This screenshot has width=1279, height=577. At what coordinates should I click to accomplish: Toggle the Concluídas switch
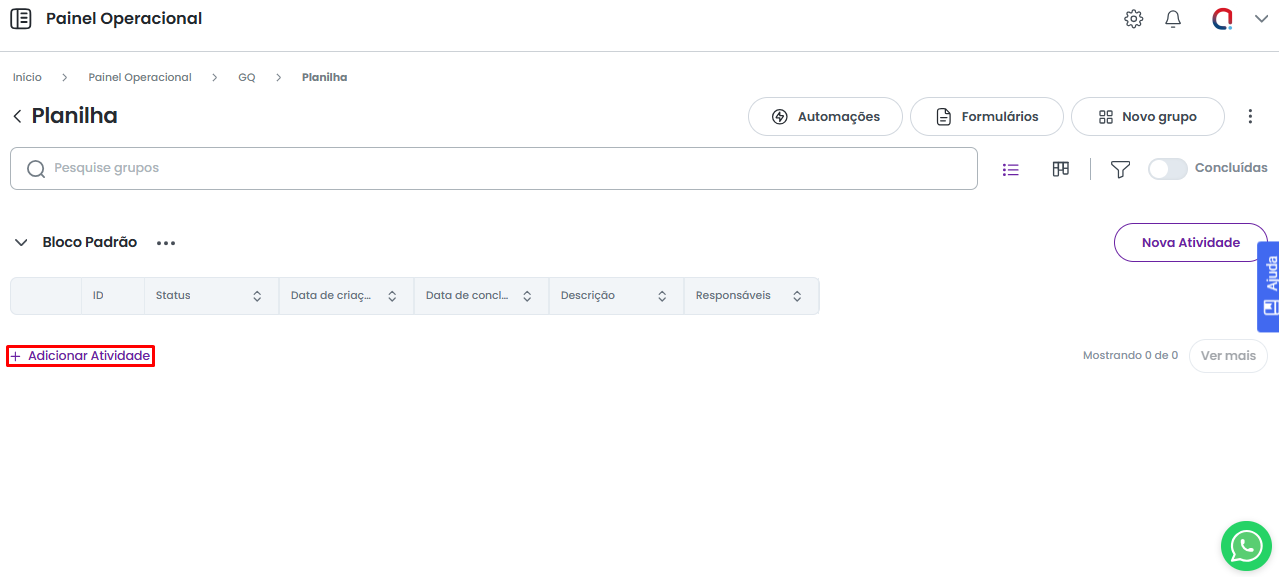(x=1167, y=169)
